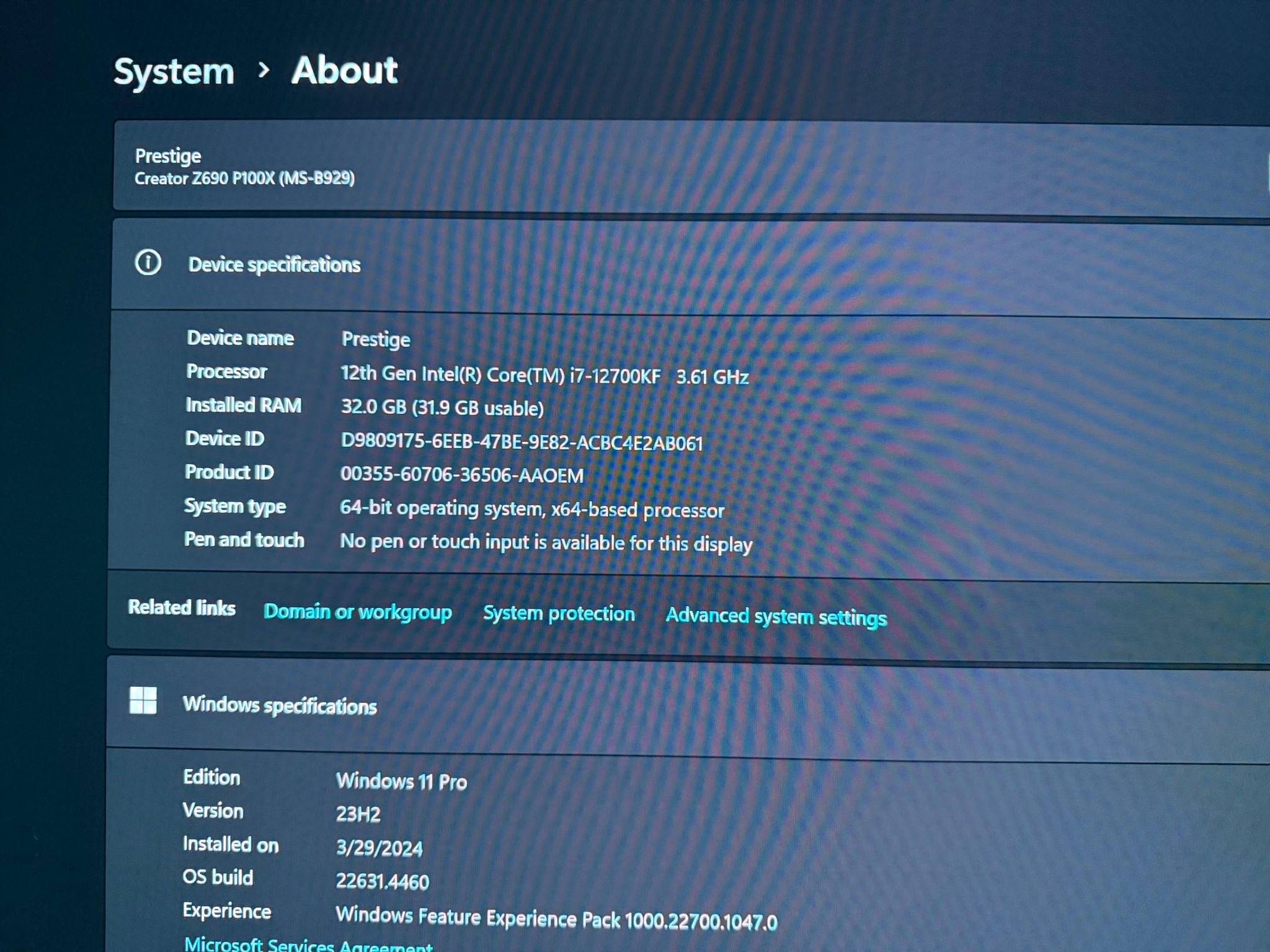The image size is (1270, 952).
Task: Expand the Windows specifications section
Action: [281, 705]
